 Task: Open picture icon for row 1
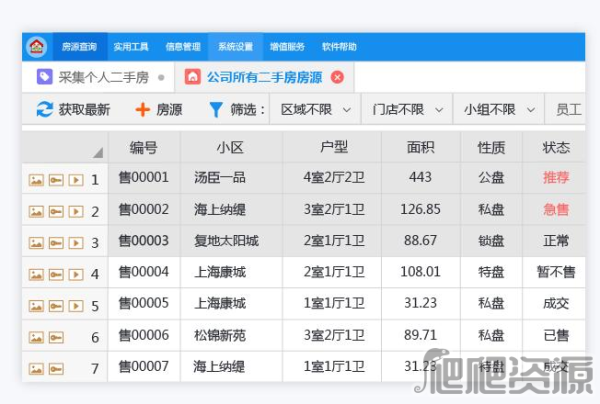point(36,180)
